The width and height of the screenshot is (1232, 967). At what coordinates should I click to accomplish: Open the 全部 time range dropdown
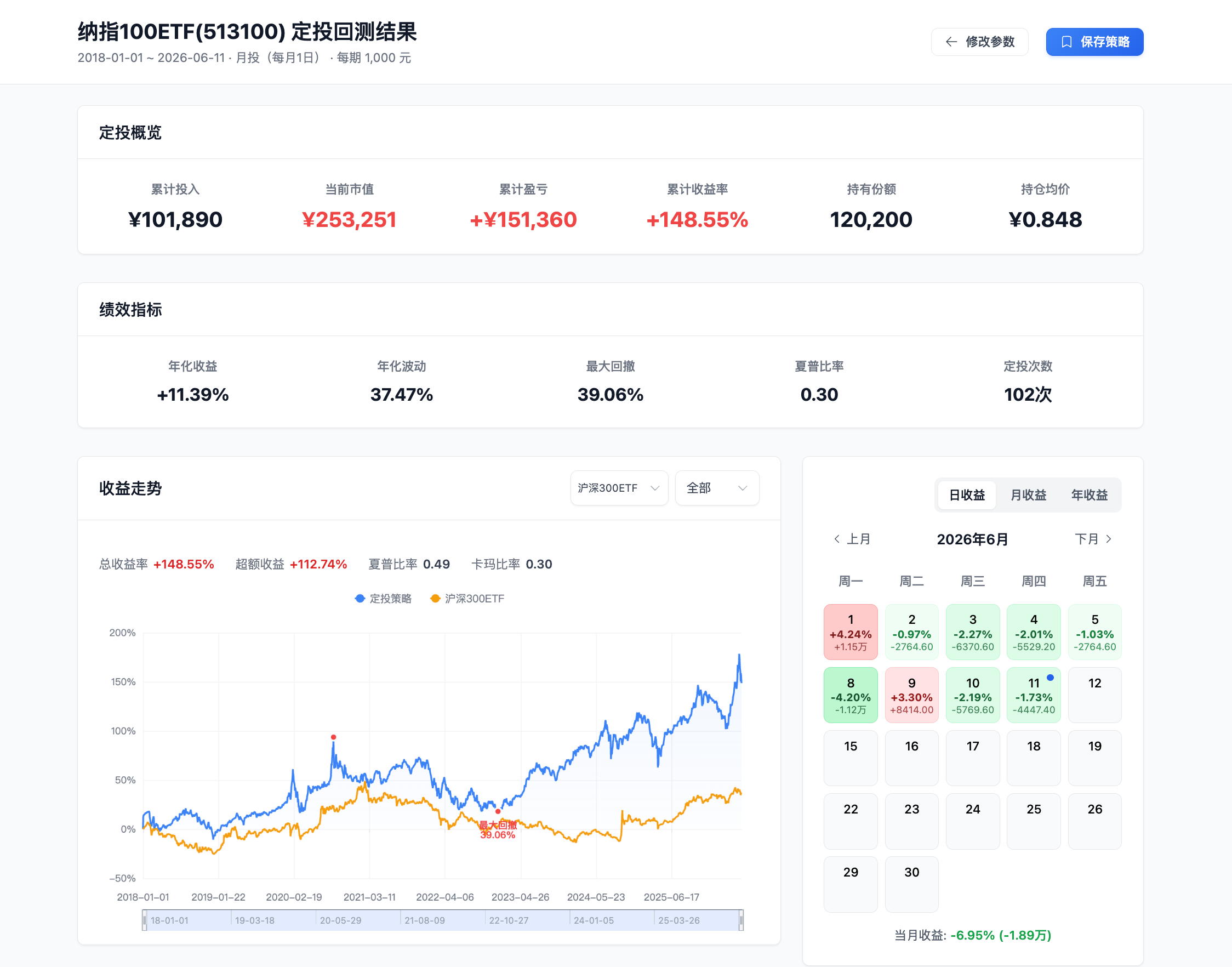[x=716, y=488]
